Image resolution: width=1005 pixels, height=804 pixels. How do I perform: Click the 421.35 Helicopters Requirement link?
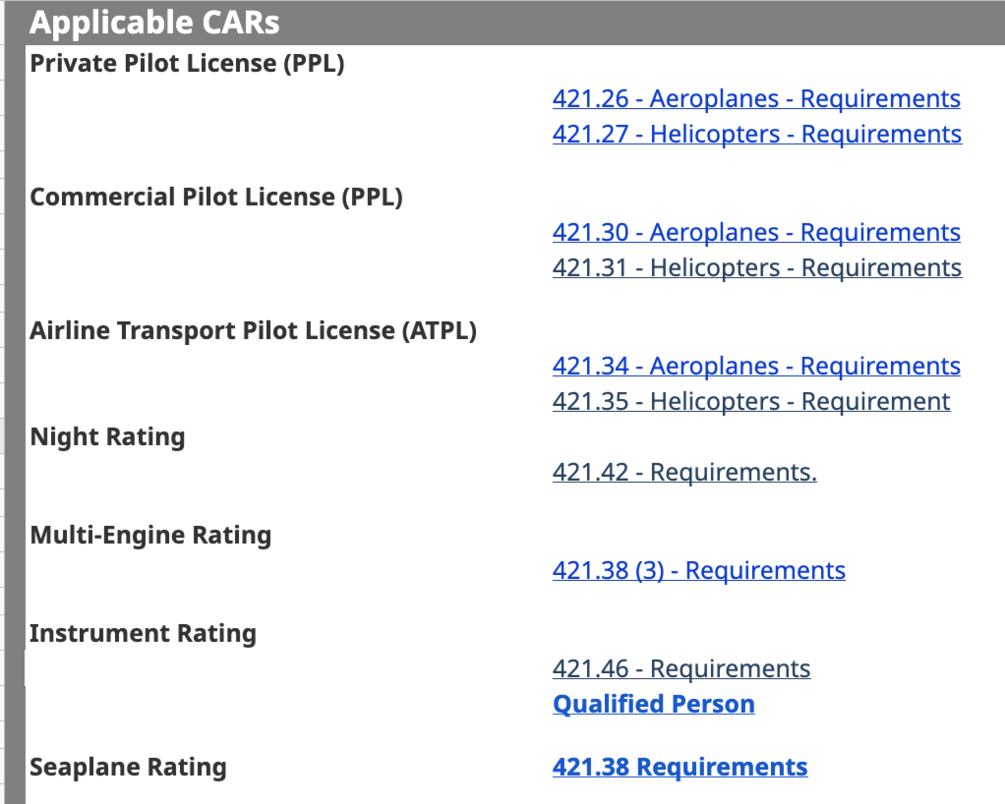(x=750, y=402)
